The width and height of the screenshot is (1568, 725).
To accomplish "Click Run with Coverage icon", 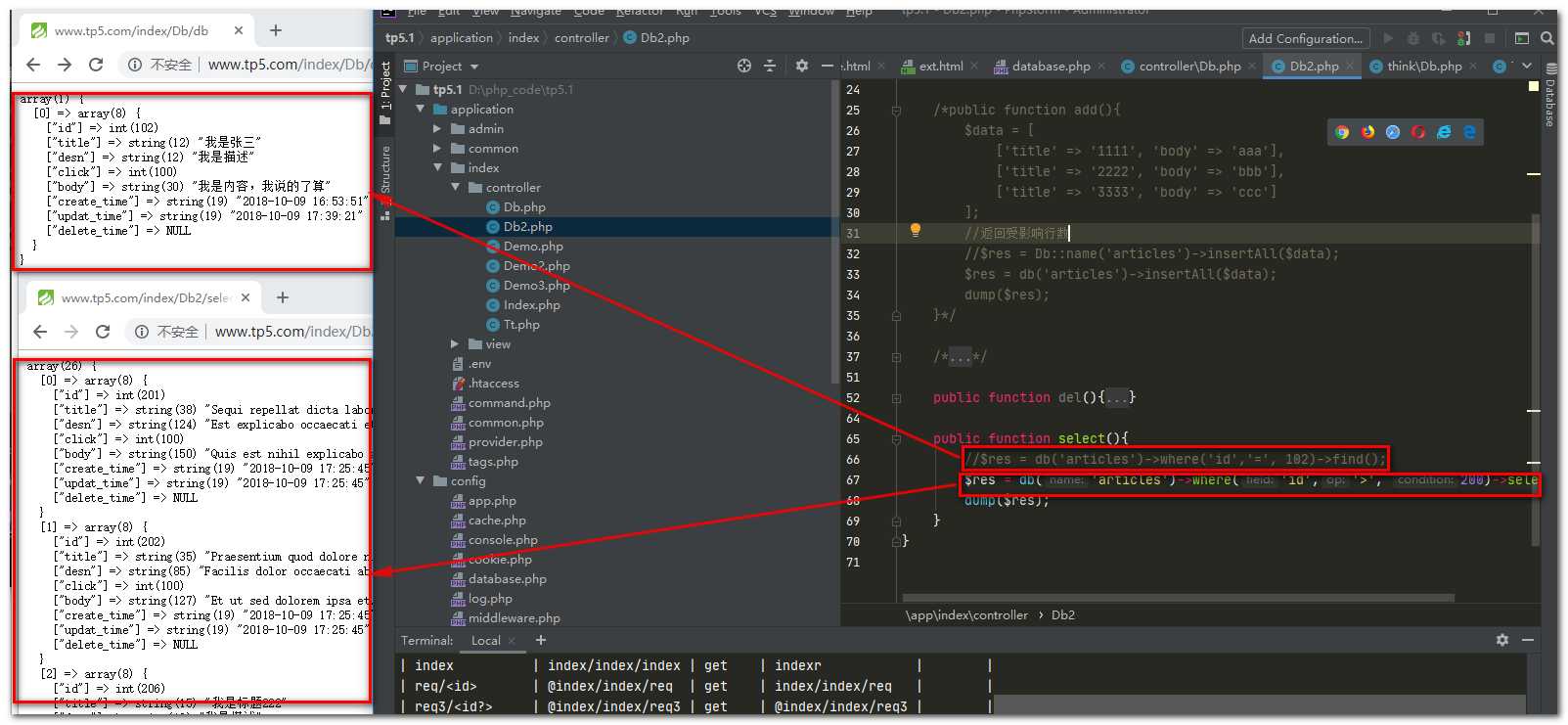I will (1438, 38).
